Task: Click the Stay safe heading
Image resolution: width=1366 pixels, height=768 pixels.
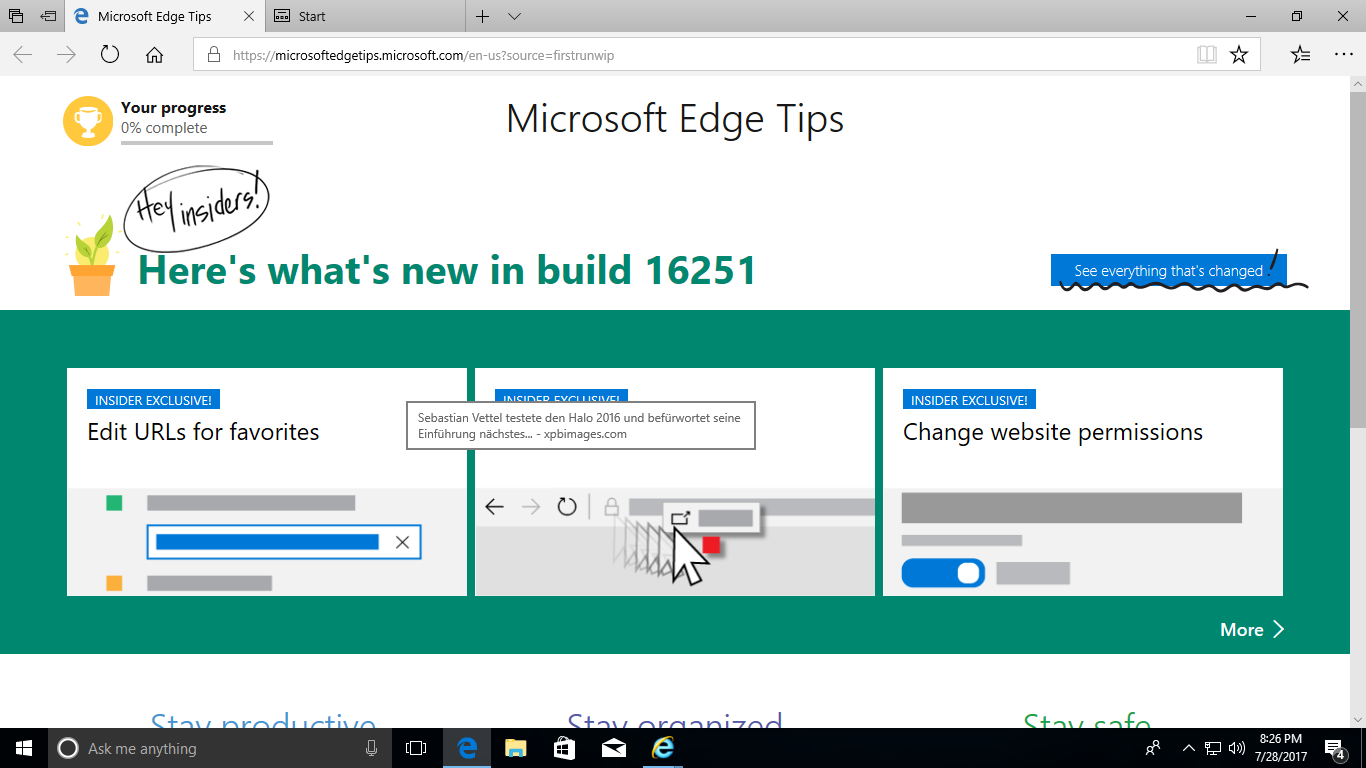Action: point(1087,722)
